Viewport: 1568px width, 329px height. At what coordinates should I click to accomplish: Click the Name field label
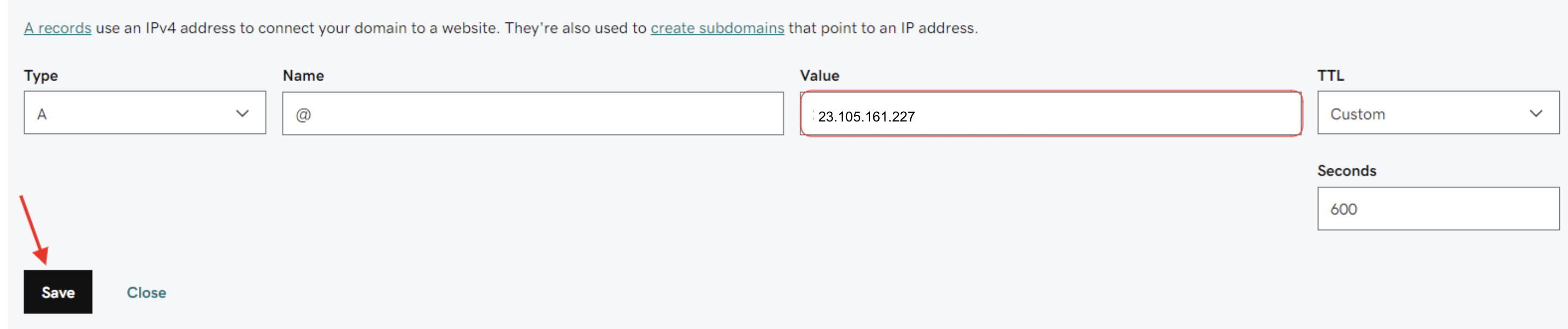tap(303, 76)
